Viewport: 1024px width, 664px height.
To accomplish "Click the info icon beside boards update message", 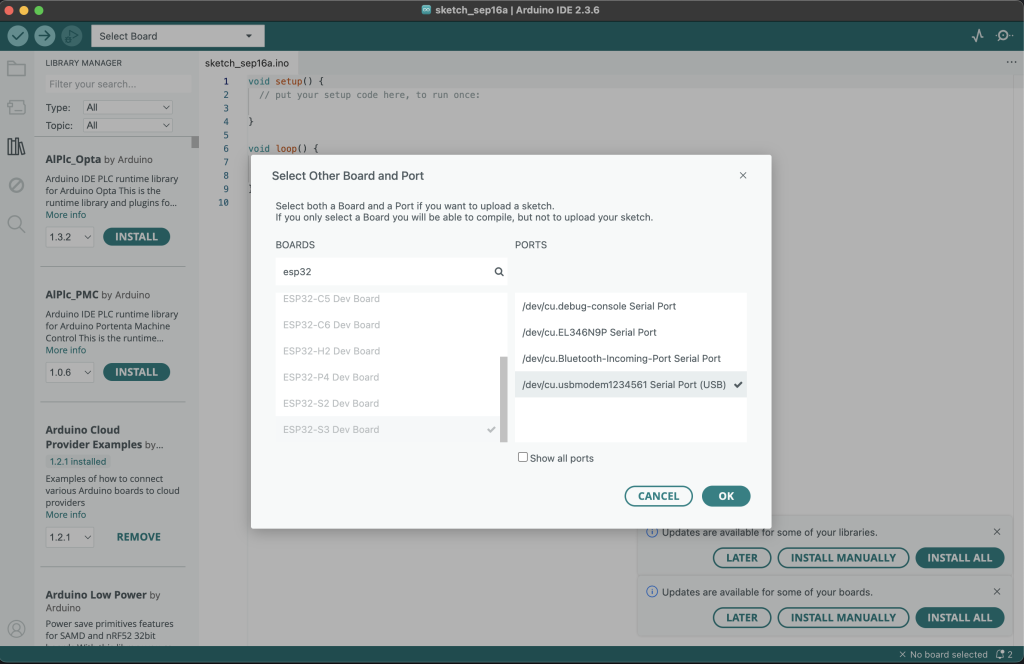I will [652, 592].
